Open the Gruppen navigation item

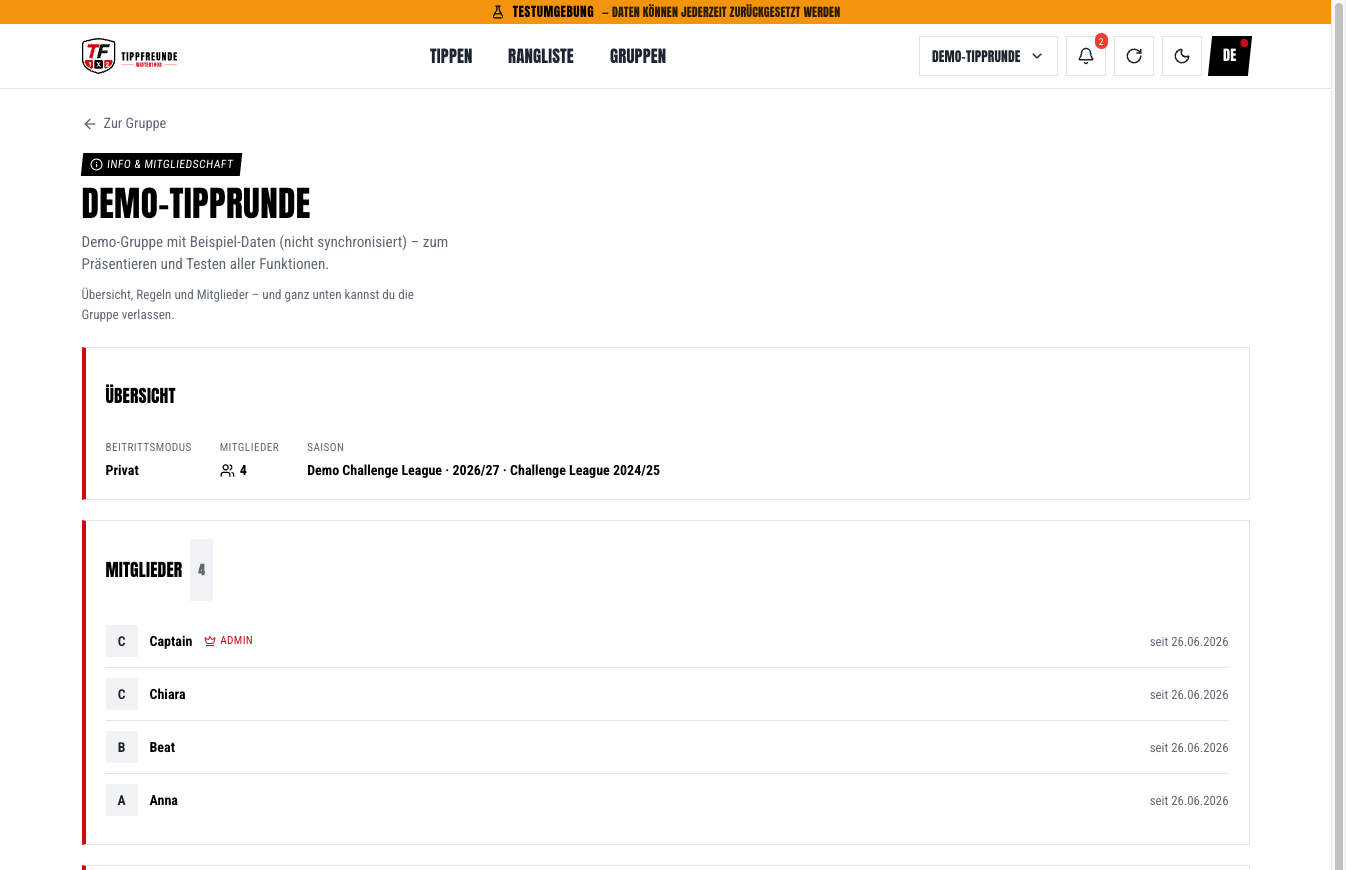(x=638, y=56)
